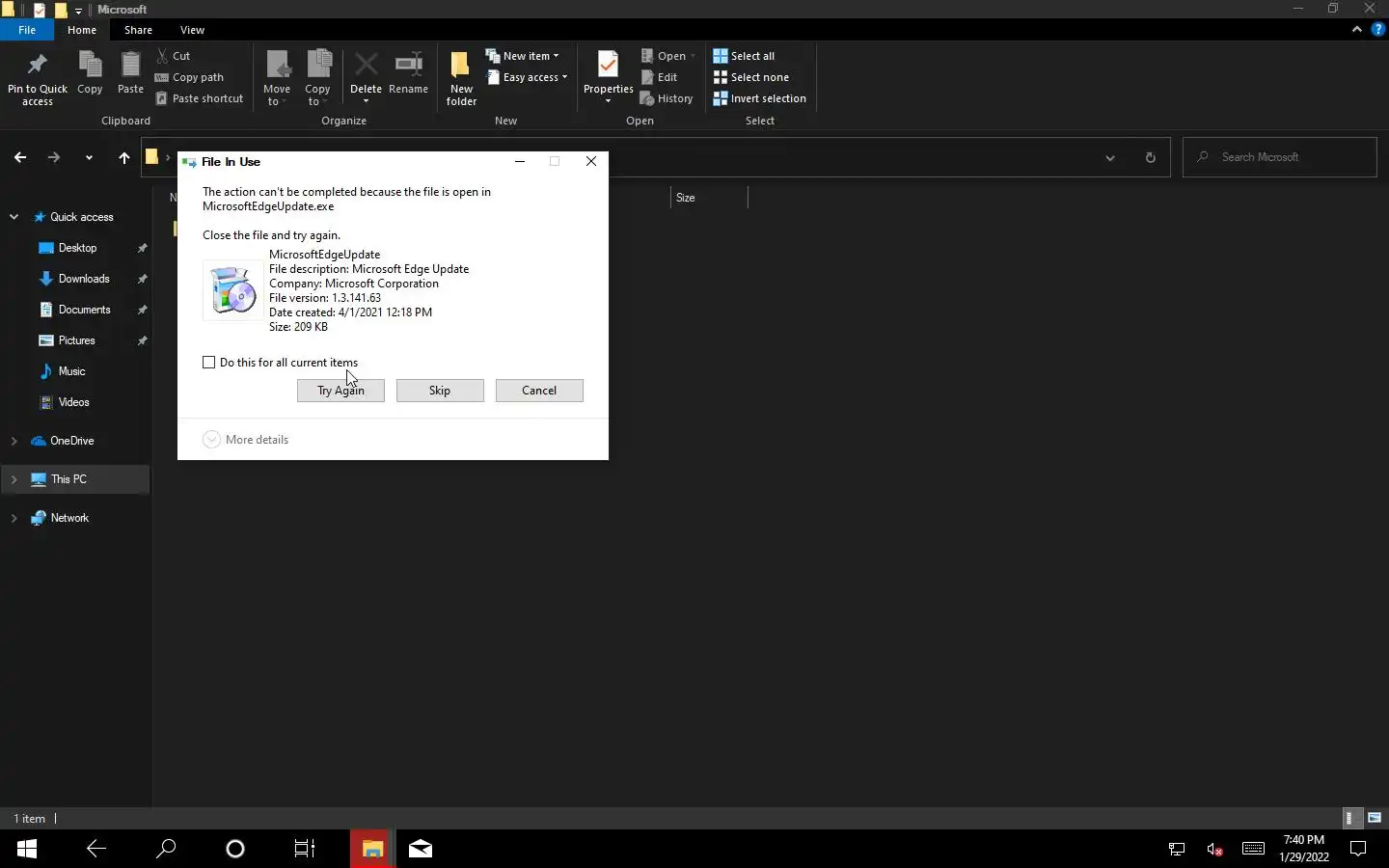The height and width of the screenshot is (868, 1389).
Task: Switch to the Share ribbon tab
Action: pos(138,30)
